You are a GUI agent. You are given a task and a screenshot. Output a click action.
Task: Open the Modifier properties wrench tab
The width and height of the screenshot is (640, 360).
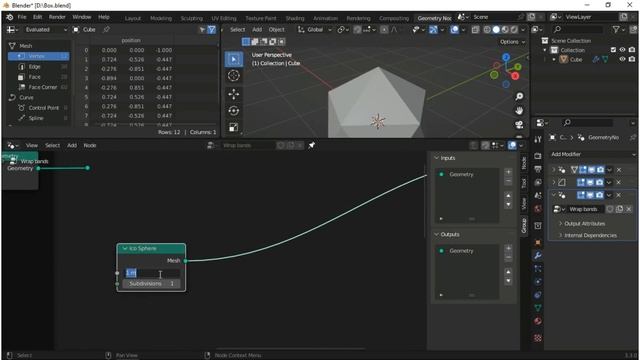pos(538,256)
